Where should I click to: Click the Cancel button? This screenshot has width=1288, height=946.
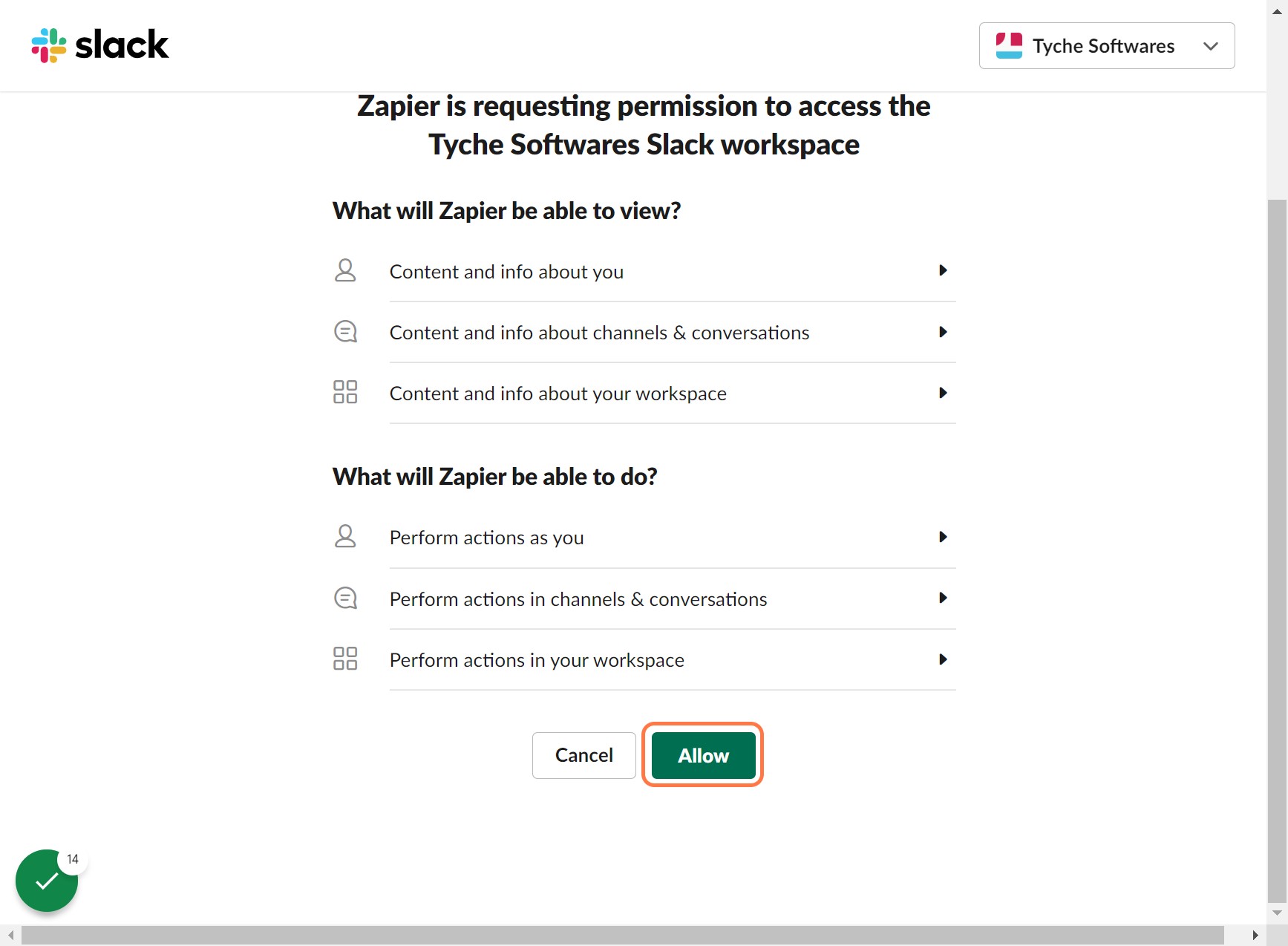coord(584,755)
